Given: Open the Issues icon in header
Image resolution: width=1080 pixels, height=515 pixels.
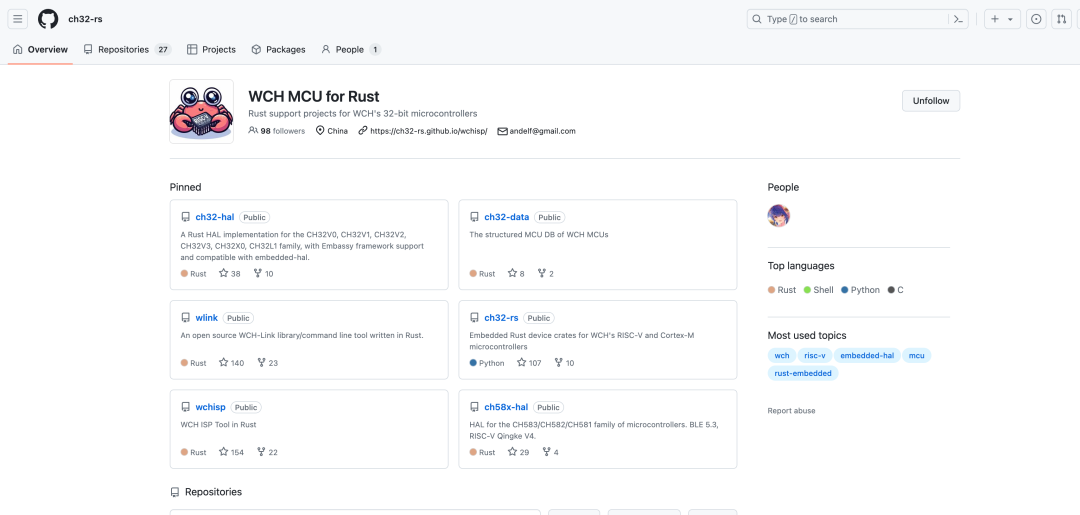Looking at the screenshot, I should click(1036, 19).
